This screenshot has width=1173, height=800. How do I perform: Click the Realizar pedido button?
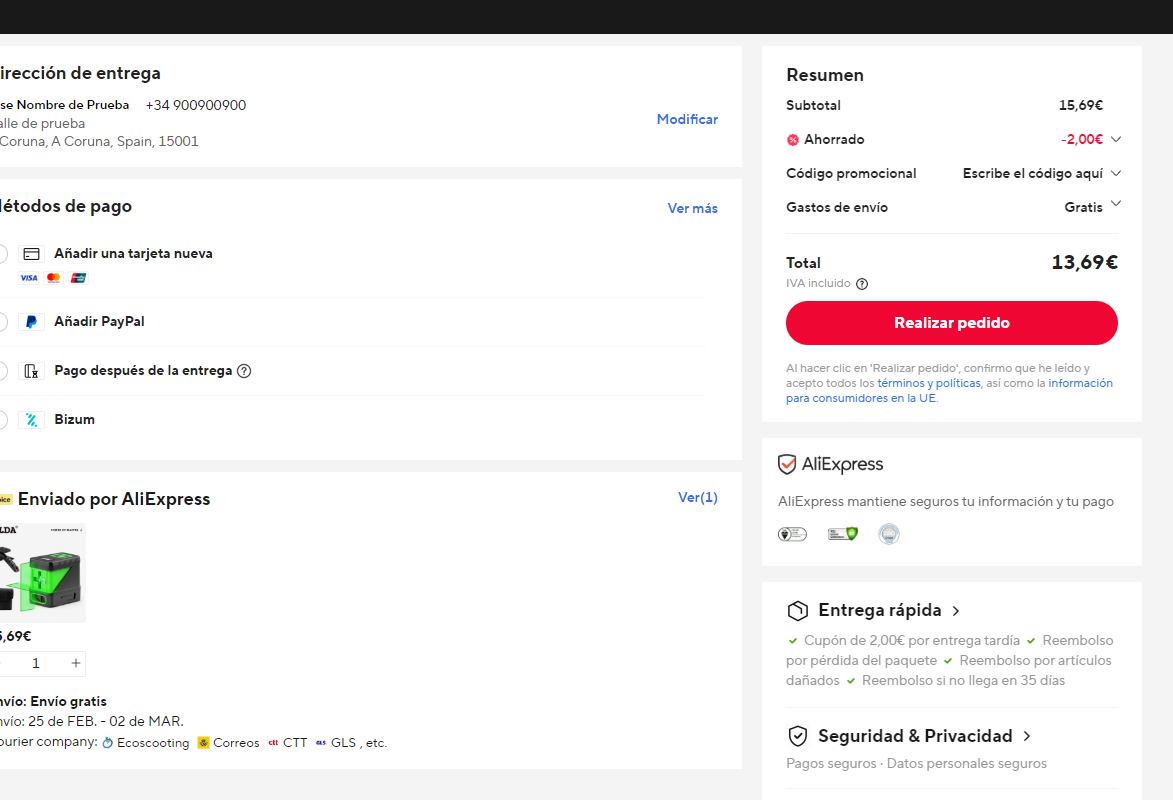952,323
